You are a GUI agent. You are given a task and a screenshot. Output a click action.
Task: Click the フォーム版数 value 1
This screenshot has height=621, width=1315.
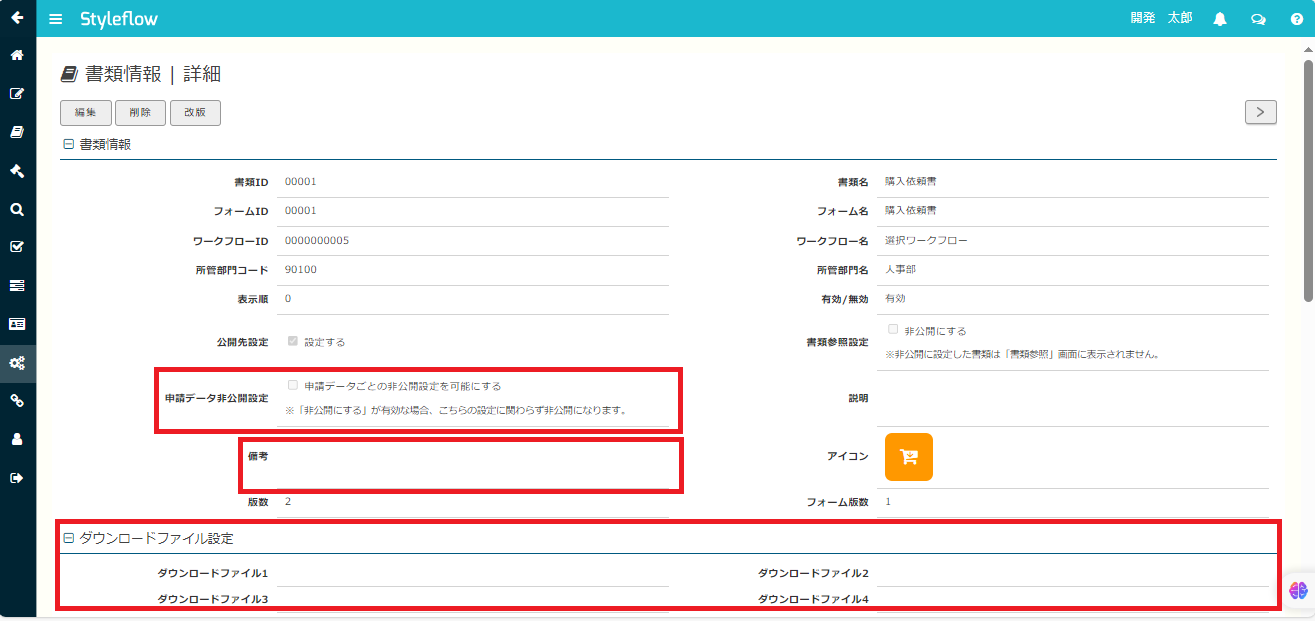888,501
